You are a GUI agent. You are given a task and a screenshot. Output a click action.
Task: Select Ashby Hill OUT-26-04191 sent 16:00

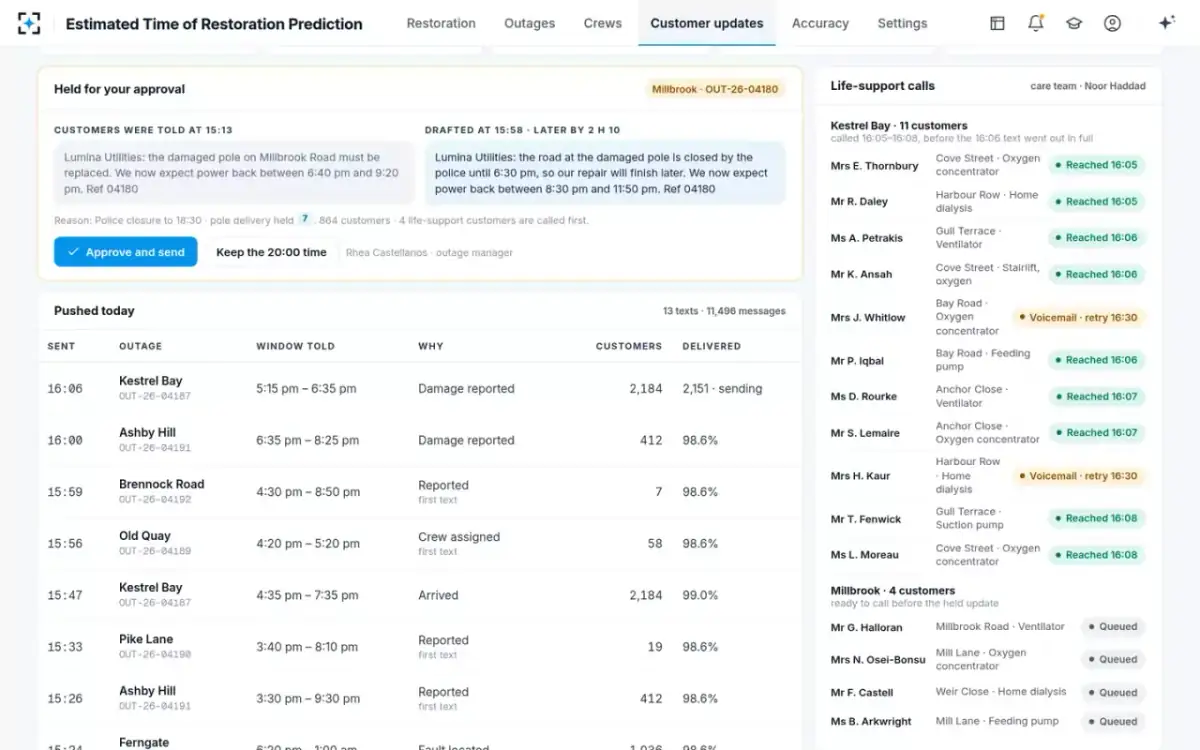click(420, 440)
